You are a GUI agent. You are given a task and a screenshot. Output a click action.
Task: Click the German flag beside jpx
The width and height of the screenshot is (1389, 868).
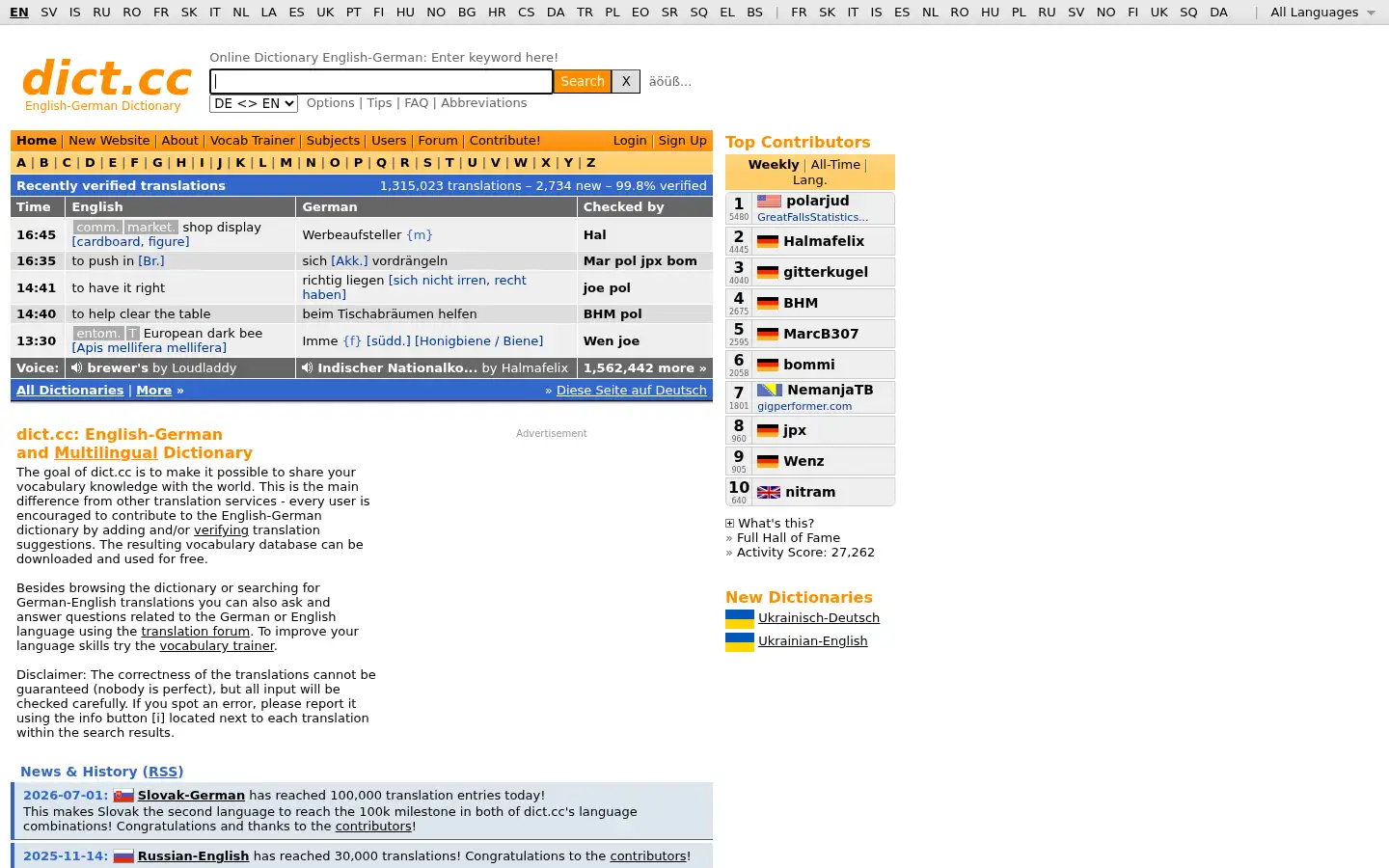pos(768,430)
